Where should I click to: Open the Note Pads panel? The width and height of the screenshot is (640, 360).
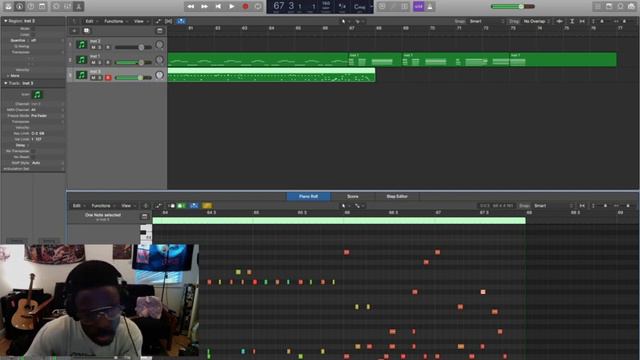(x=609, y=6)
